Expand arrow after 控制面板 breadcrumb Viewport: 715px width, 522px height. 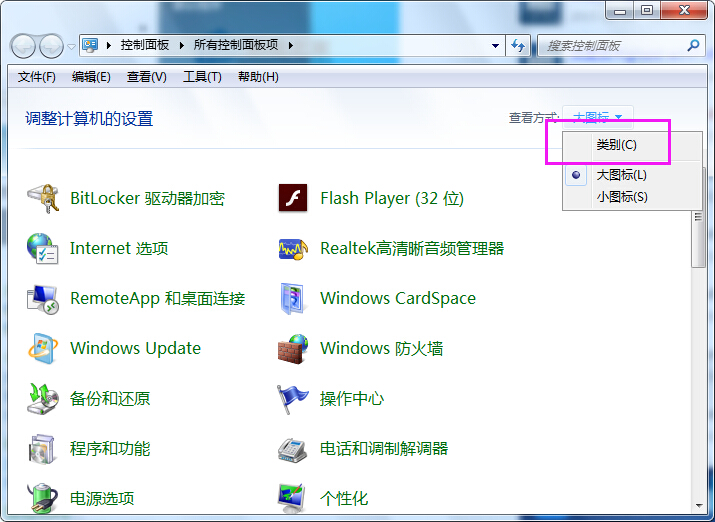[181, 45]
